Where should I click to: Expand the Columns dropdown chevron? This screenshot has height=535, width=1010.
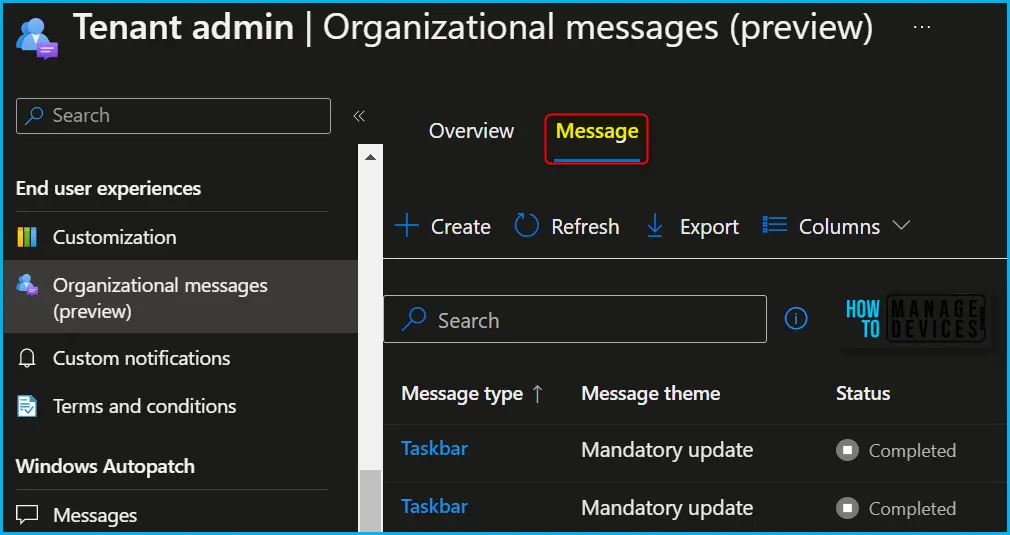901,225
